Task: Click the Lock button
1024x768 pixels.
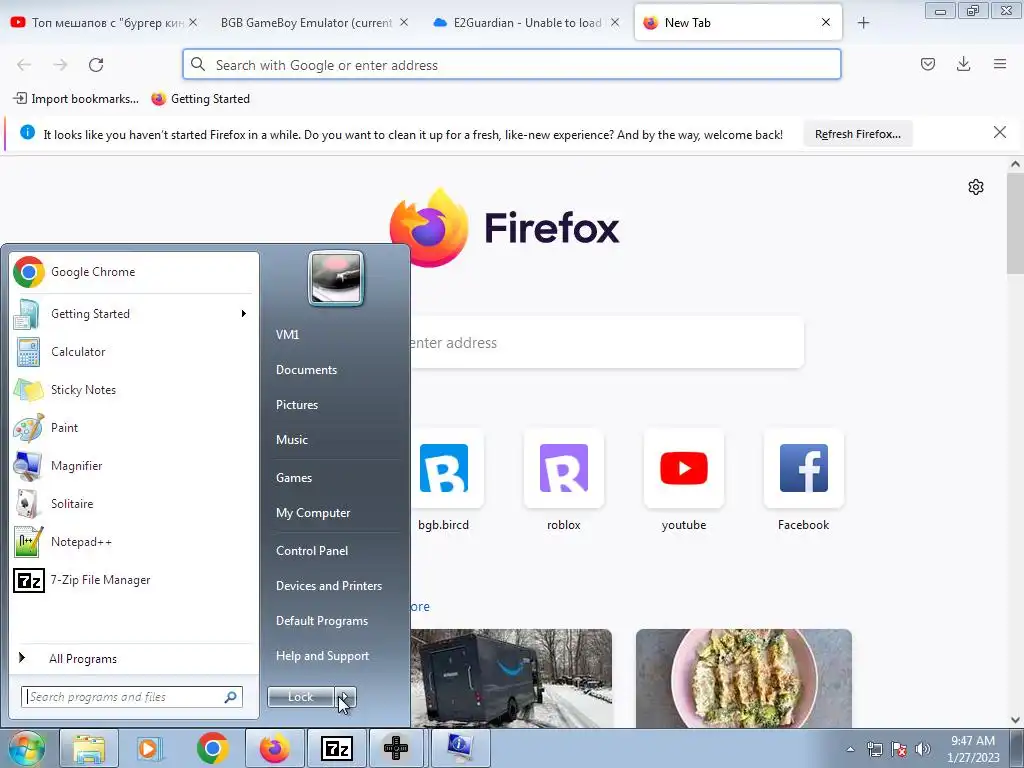Action: click(301, 697)
